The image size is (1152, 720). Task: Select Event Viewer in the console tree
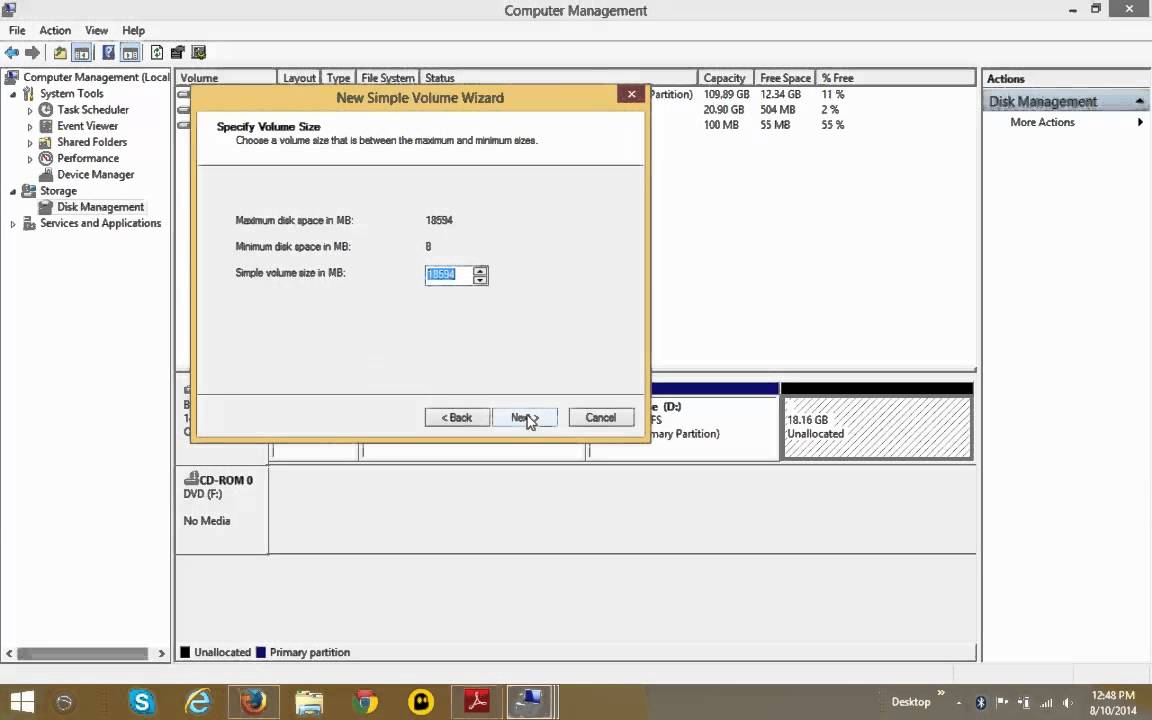(x=87, y=126)
